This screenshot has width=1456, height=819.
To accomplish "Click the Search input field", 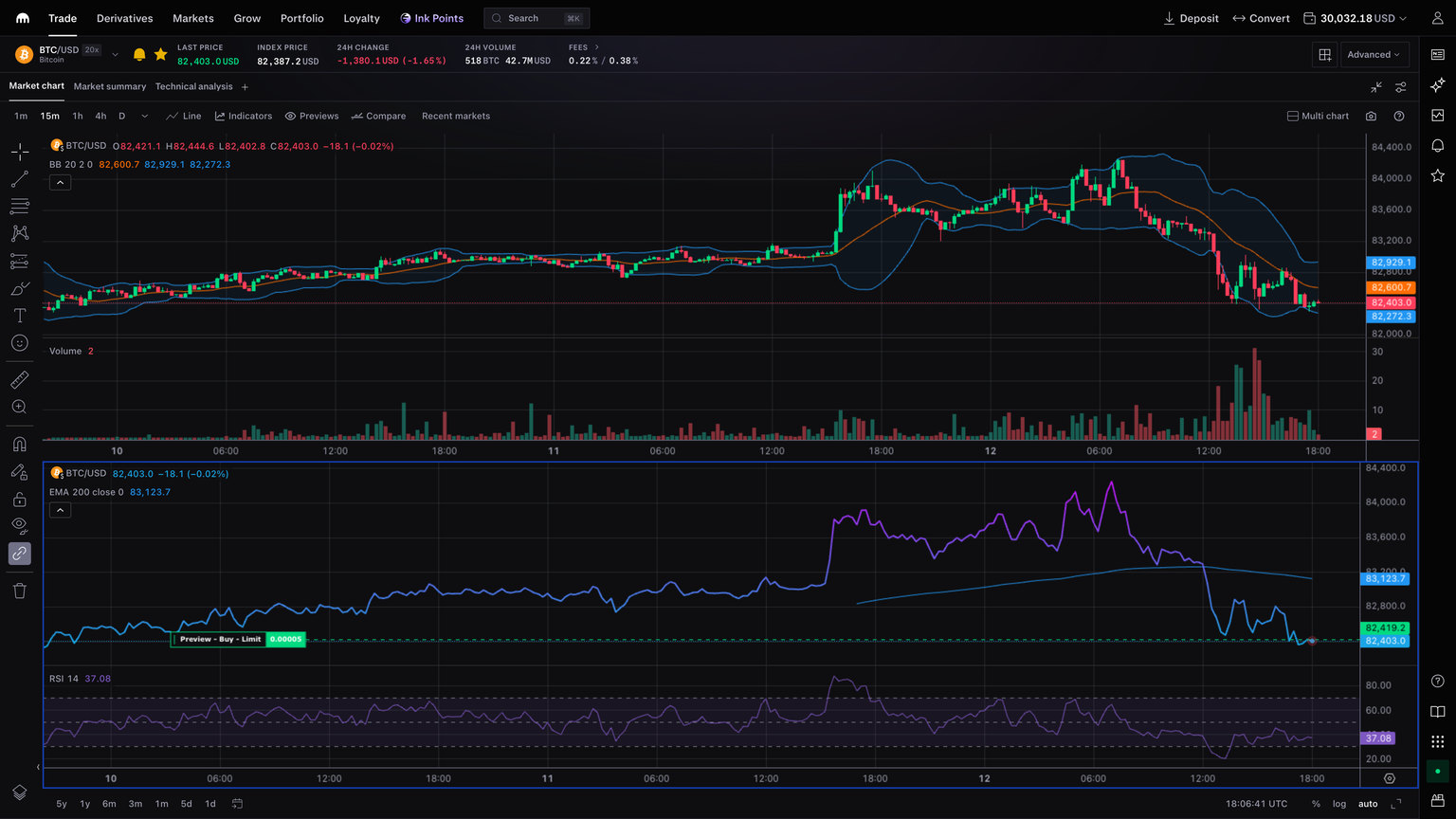I will coord(537,18).
